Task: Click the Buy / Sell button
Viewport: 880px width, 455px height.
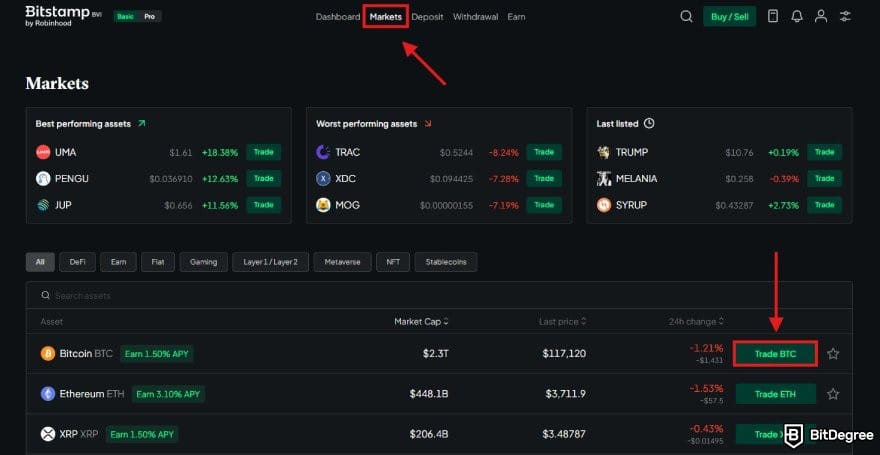Action: click(730, 16)
